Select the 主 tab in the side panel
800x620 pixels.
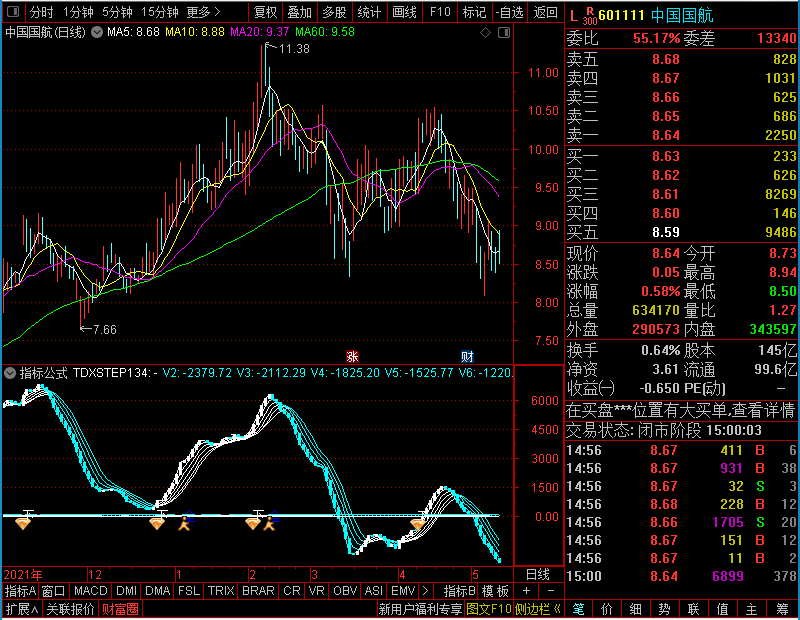pyautogui.click(x=752, y=609)
